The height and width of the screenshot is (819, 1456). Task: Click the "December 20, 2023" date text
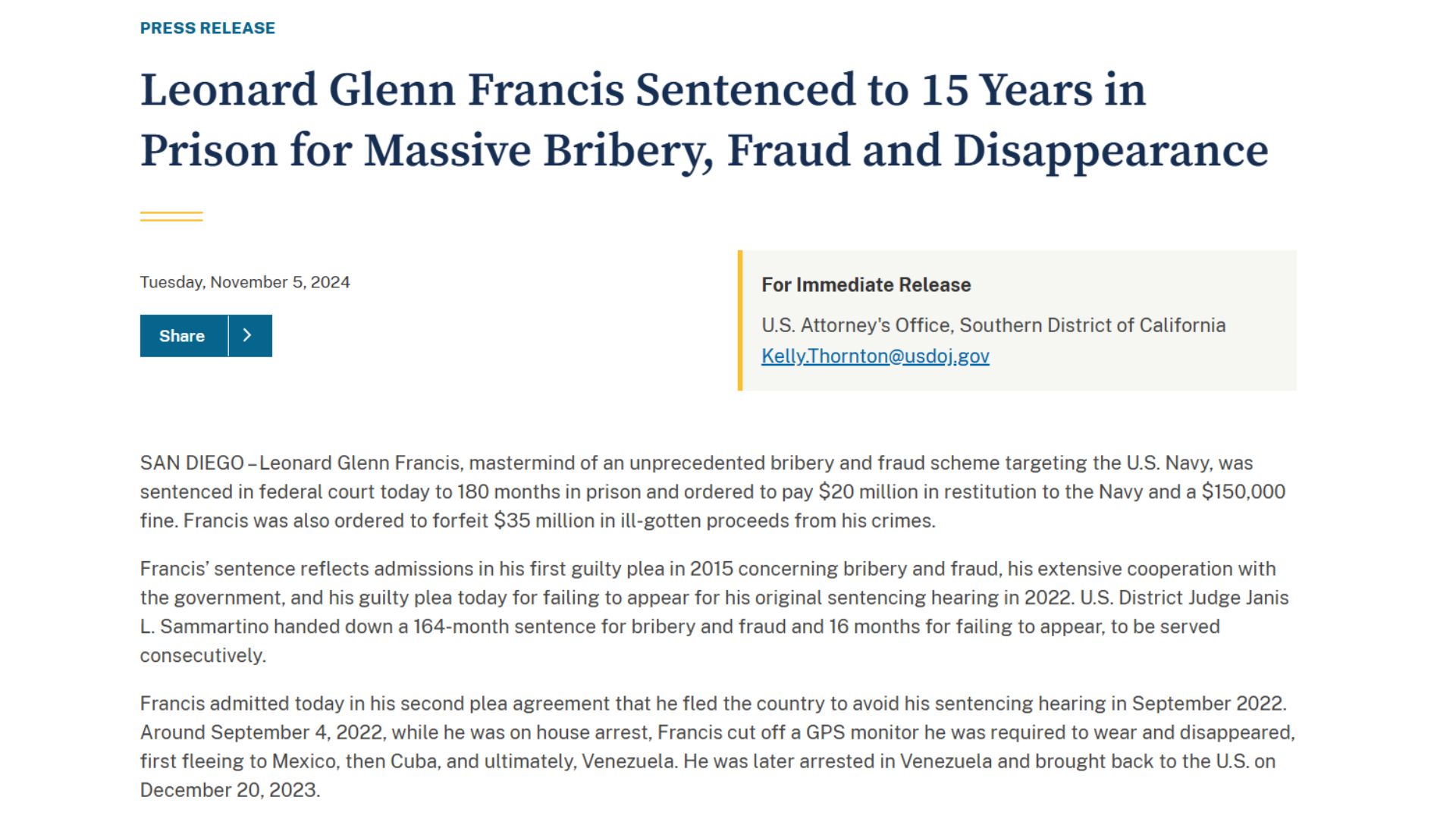pos(228,790)
